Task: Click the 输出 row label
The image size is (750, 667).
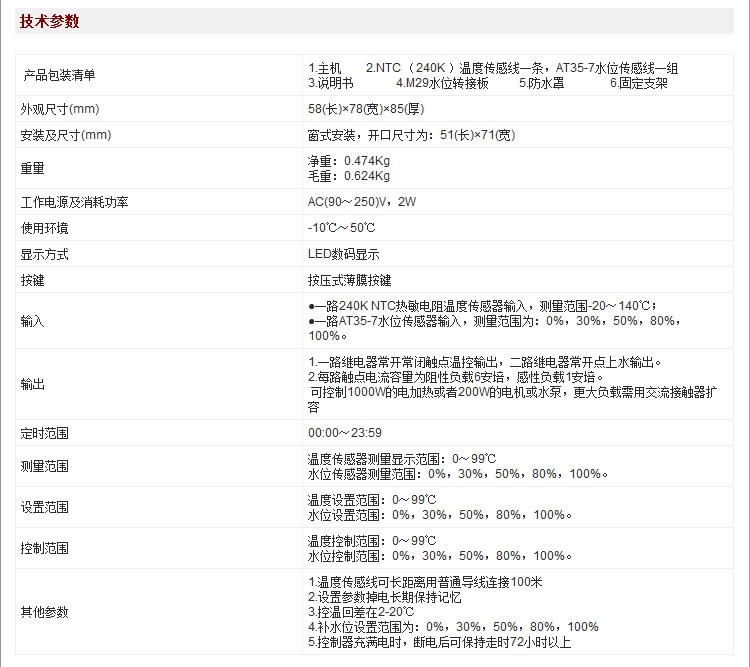Action: (32, 384)
